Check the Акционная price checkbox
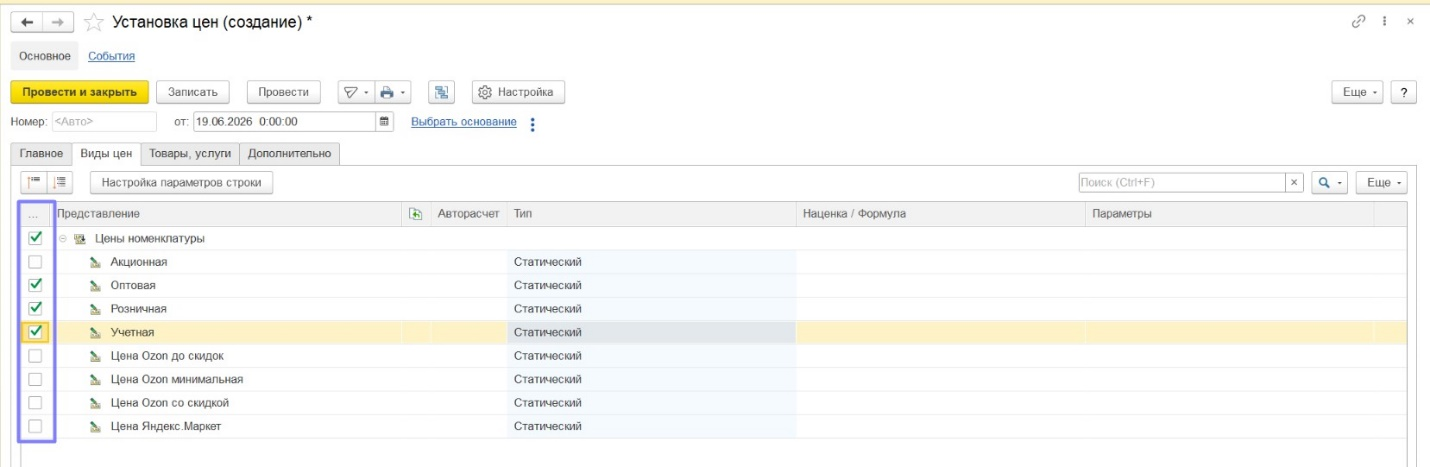The height and width of the screenshot is (467, 1430). point(35,262)
